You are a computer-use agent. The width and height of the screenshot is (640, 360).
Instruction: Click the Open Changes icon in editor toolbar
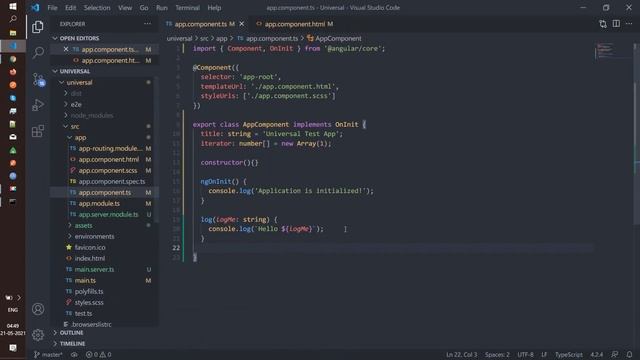click(x=603, y=24)
